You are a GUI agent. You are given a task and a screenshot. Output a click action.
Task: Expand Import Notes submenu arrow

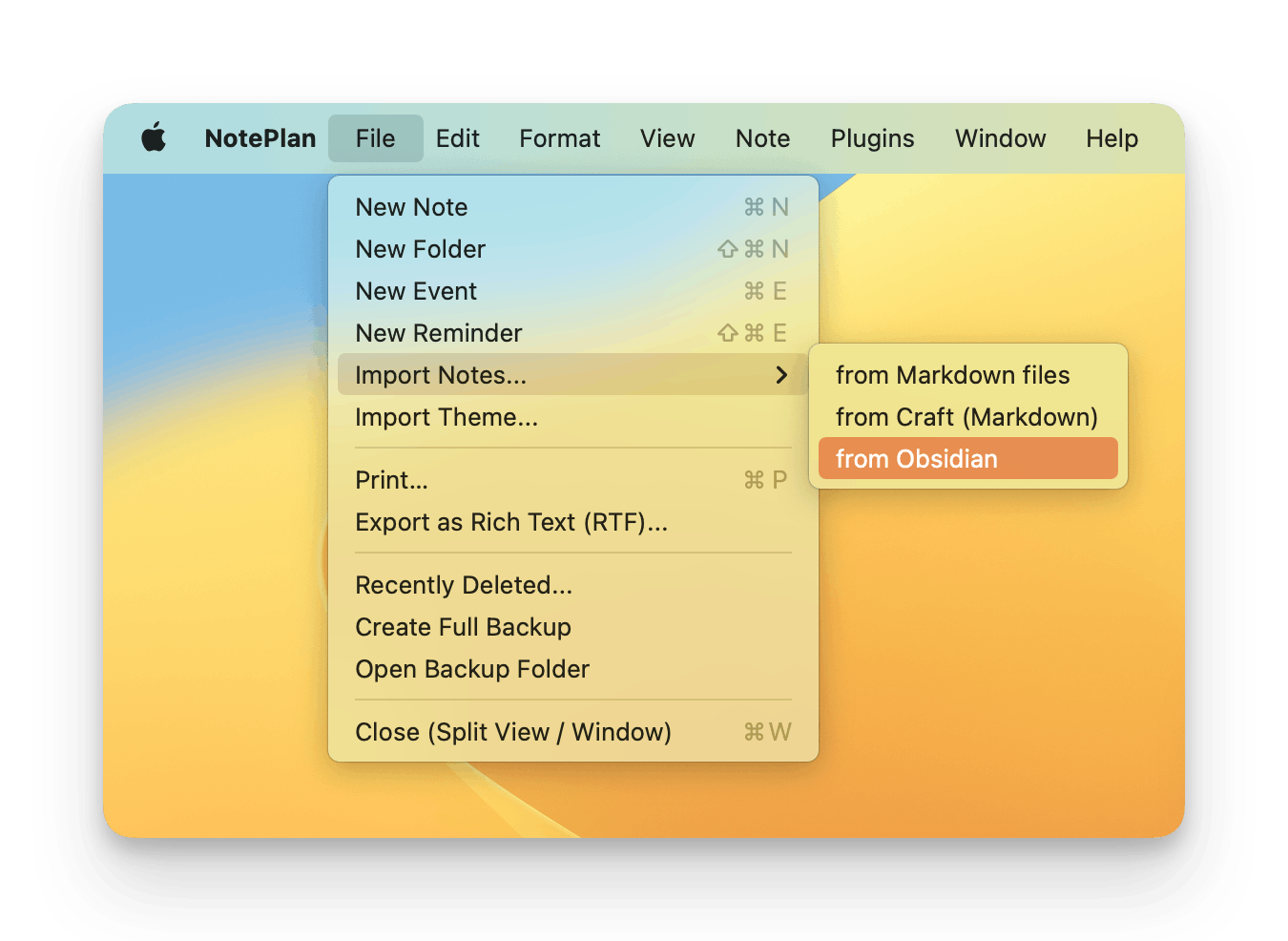781,375
